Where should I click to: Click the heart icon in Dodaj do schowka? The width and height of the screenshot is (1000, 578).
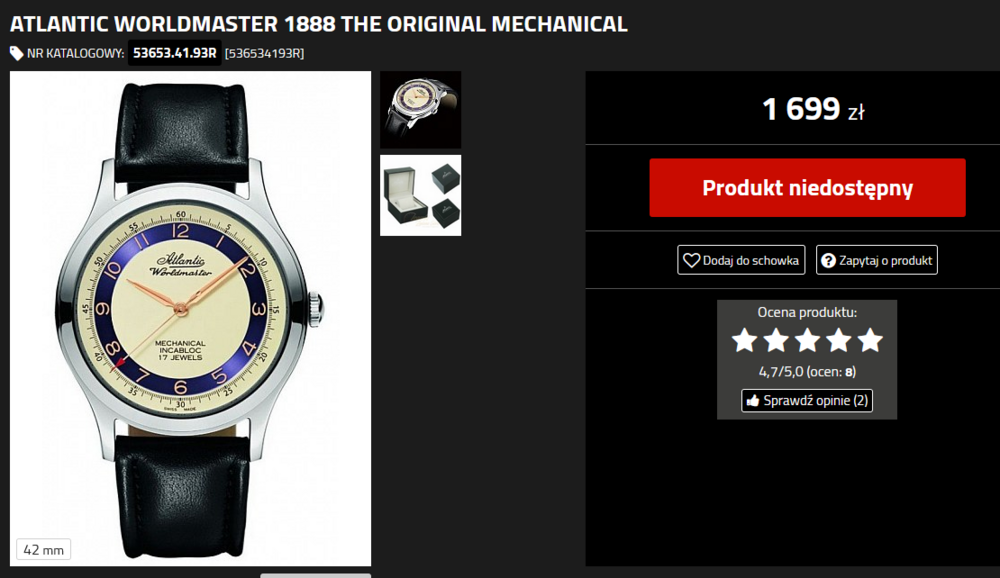(x=691, y=260)
